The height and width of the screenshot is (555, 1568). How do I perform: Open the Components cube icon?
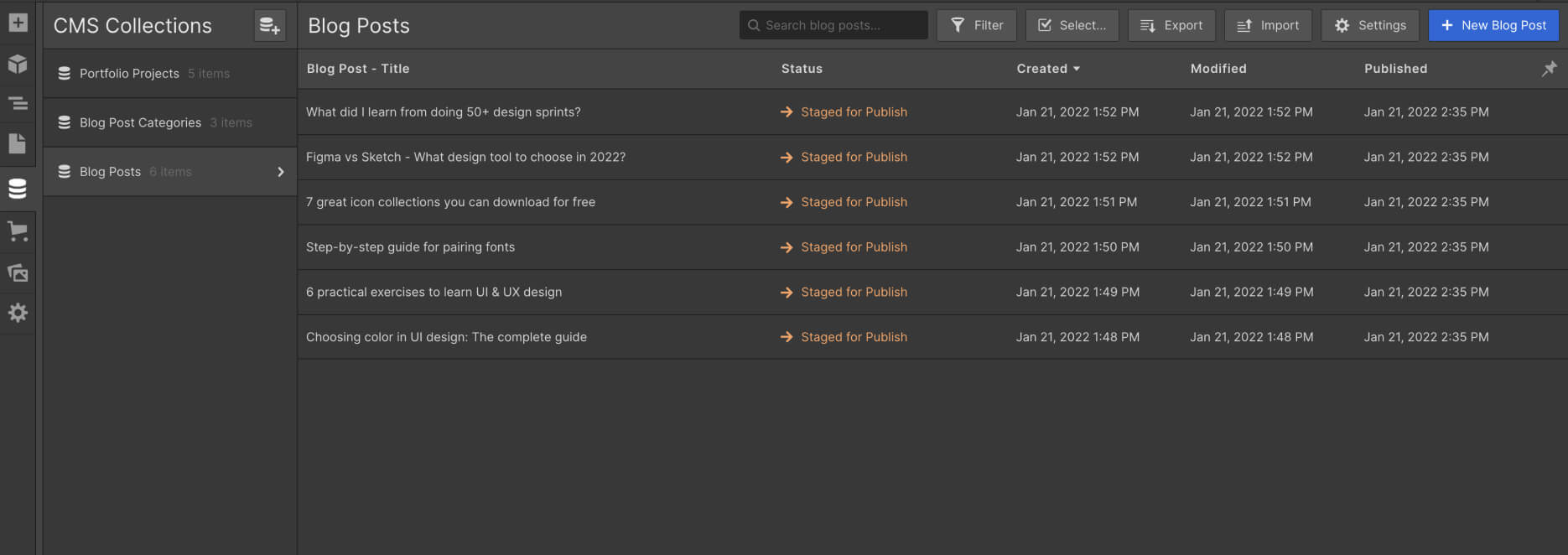tap(18, 65)
